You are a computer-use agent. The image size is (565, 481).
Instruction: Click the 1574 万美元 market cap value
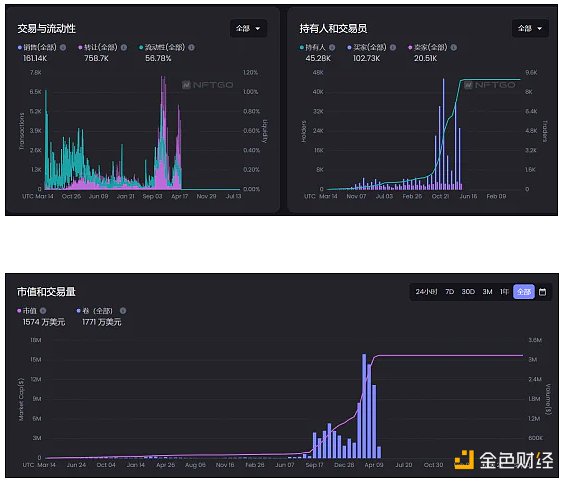click(x=44, y=322)
